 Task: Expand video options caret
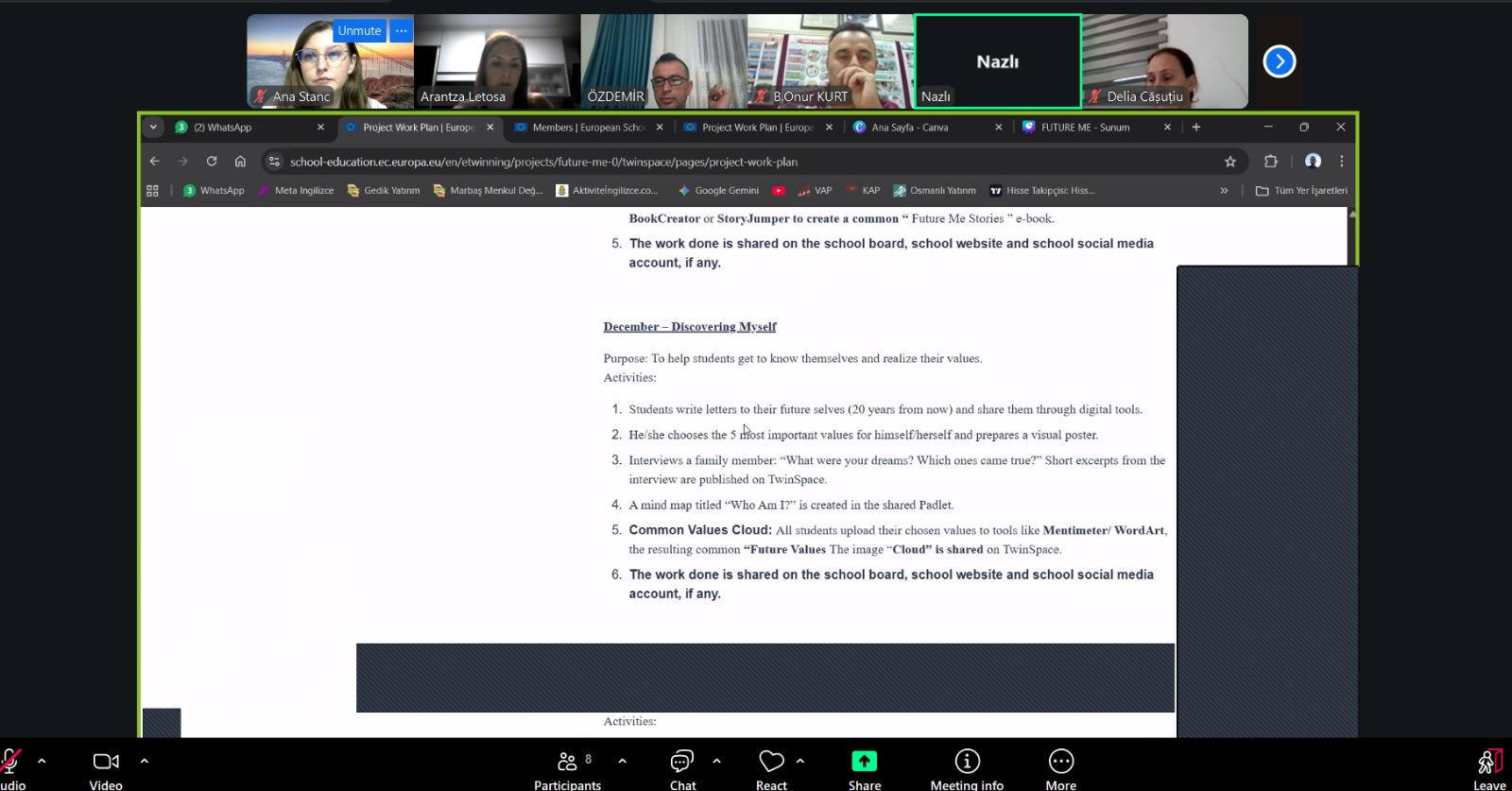[x=144, y=760]
